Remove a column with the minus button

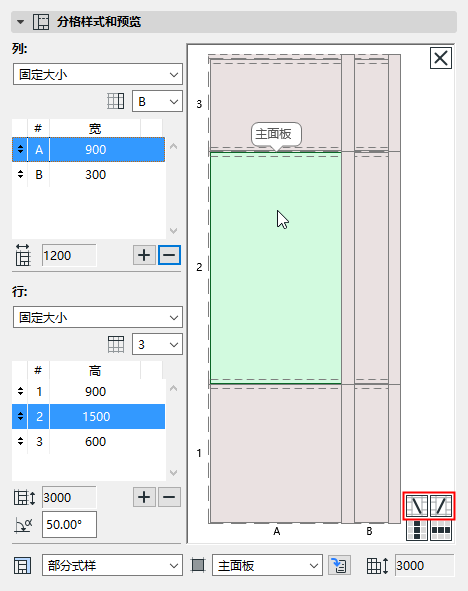[169, 255]
